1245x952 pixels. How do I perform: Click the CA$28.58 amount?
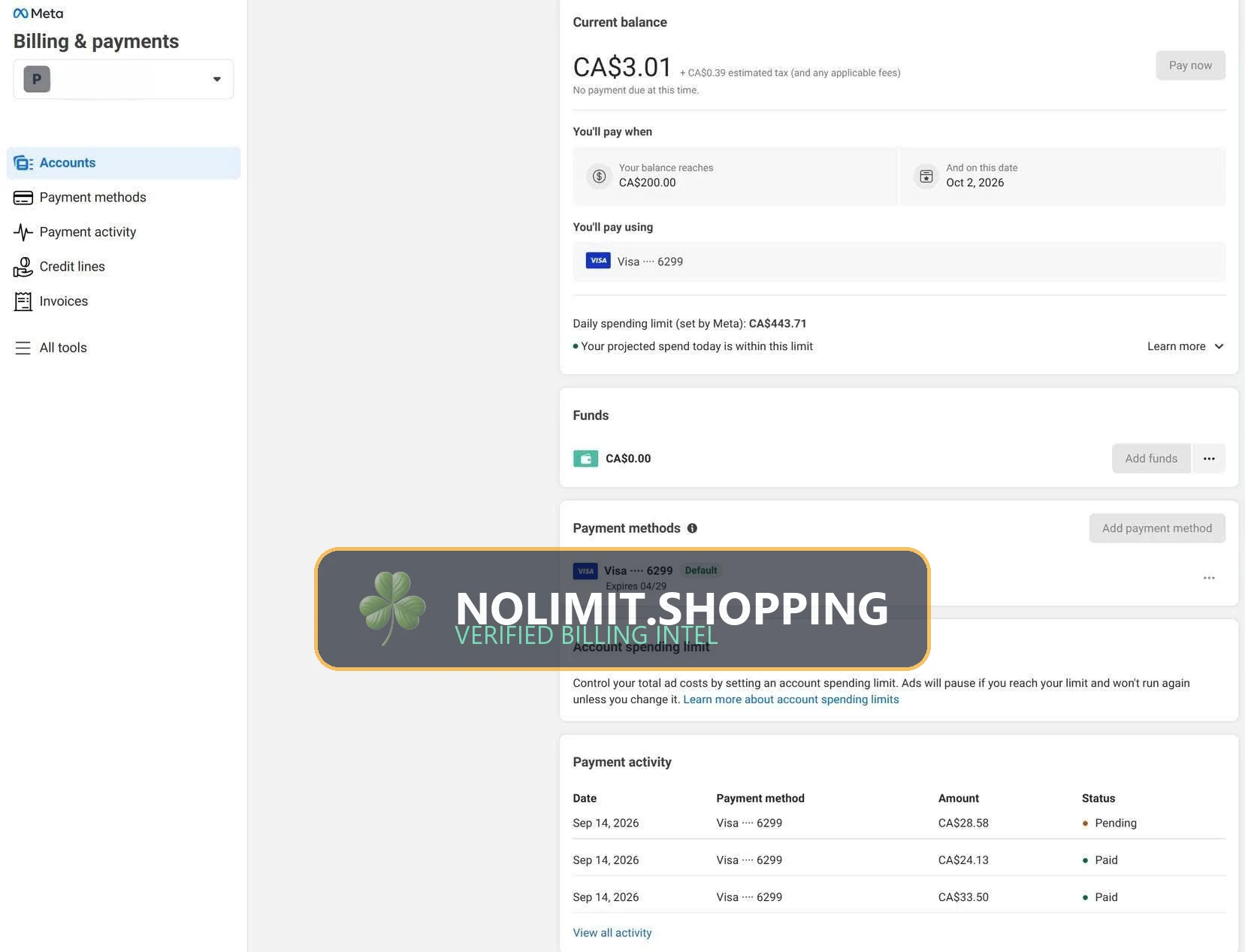963,823
